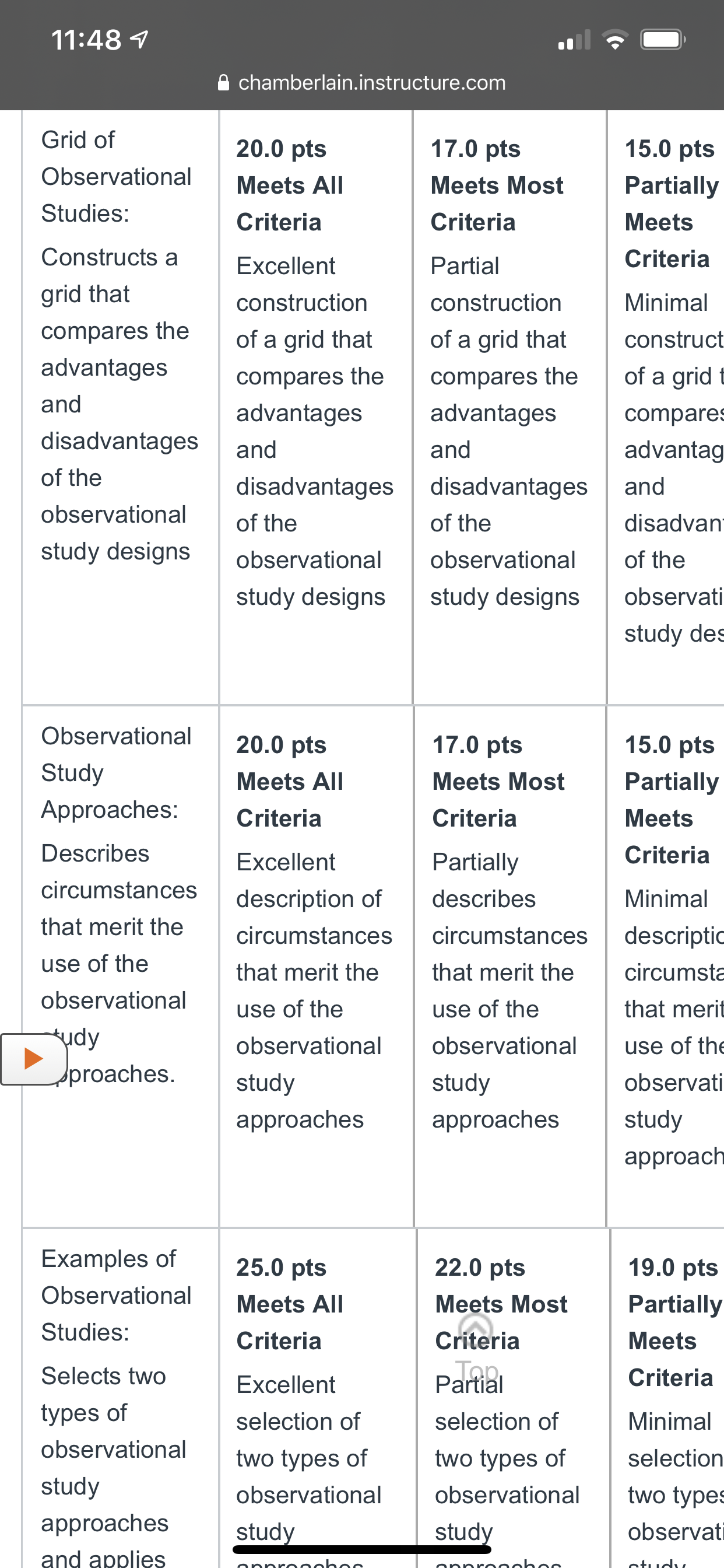724x1568 pixels.
Task: Select the 15.0 pts Grid of Observational Studies rating
Action: tap(666, 407)
